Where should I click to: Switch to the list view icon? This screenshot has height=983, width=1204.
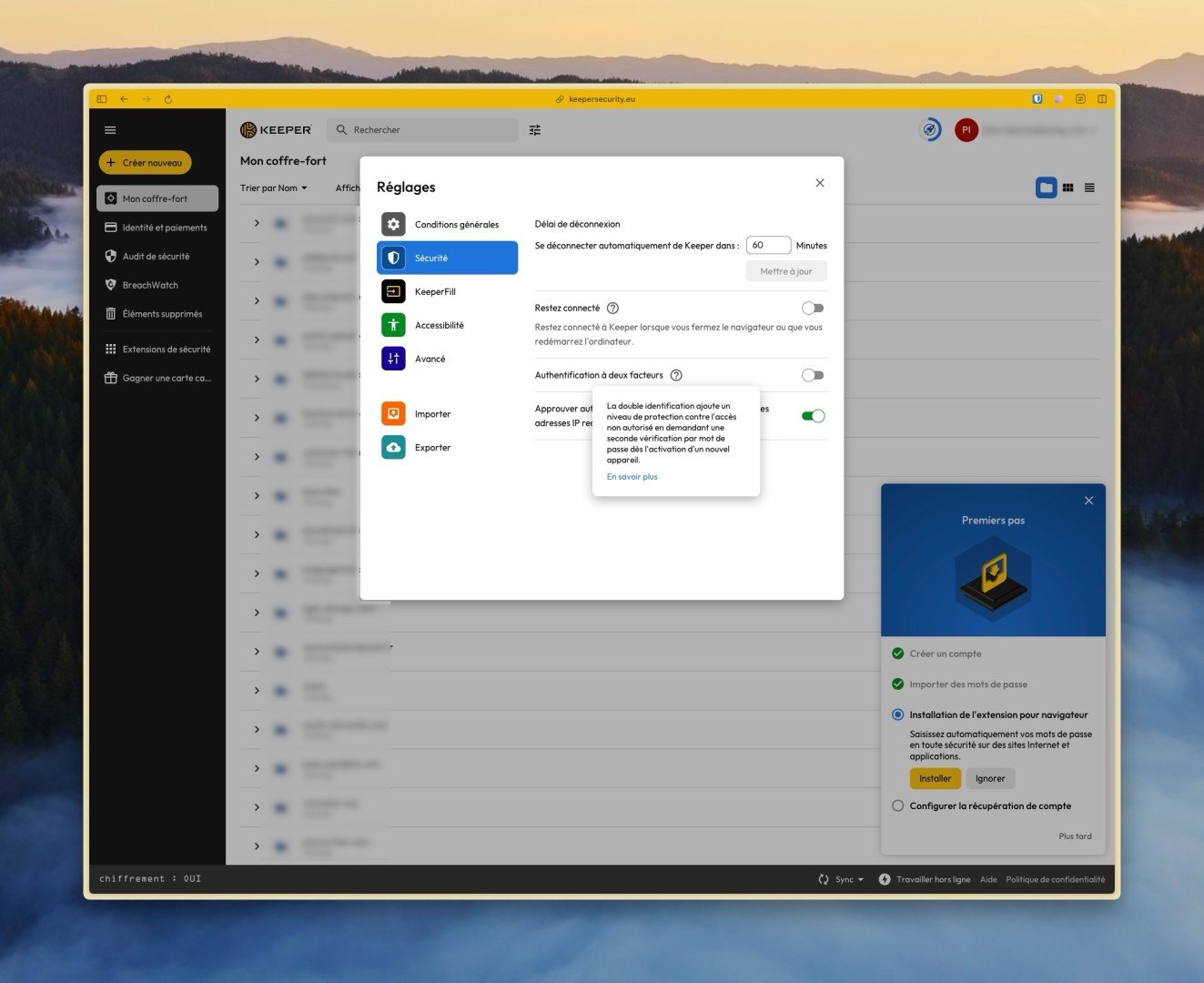point(1089,187)
